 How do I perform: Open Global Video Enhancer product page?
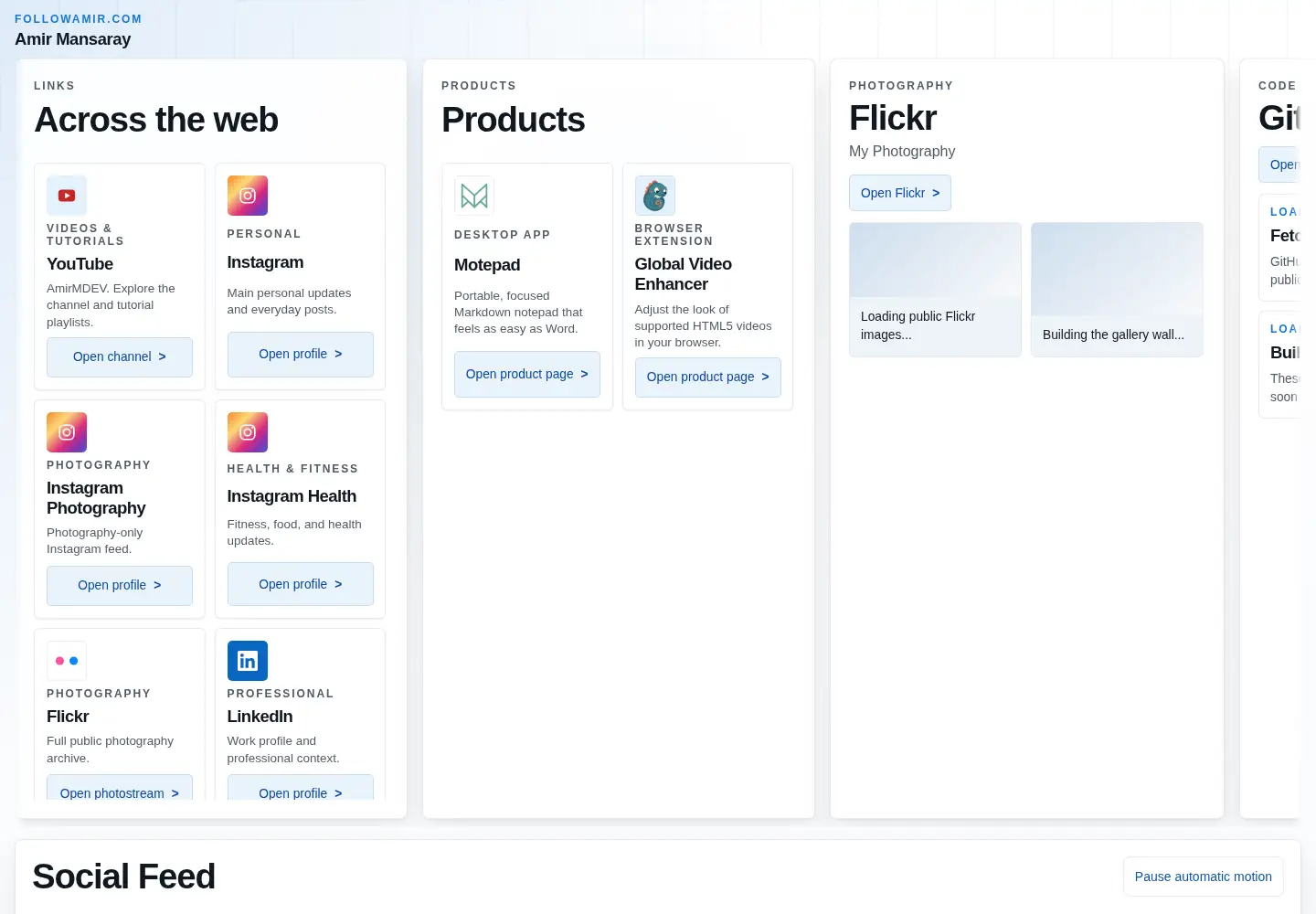coord(708,377)
